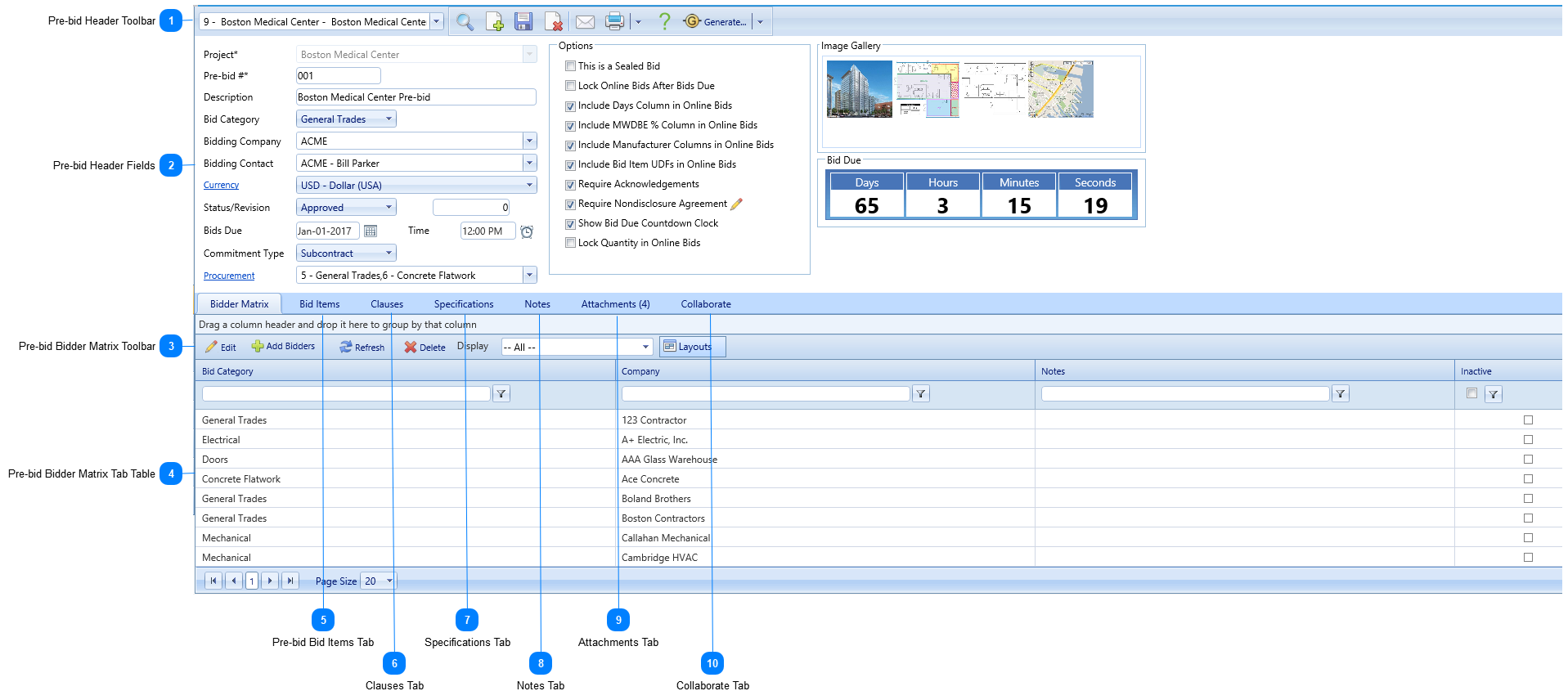The image size is (1568, 700).
Task: Expand the project selector dropdown in toolbar
Action: pyautogui.click(x=436, y=22)
